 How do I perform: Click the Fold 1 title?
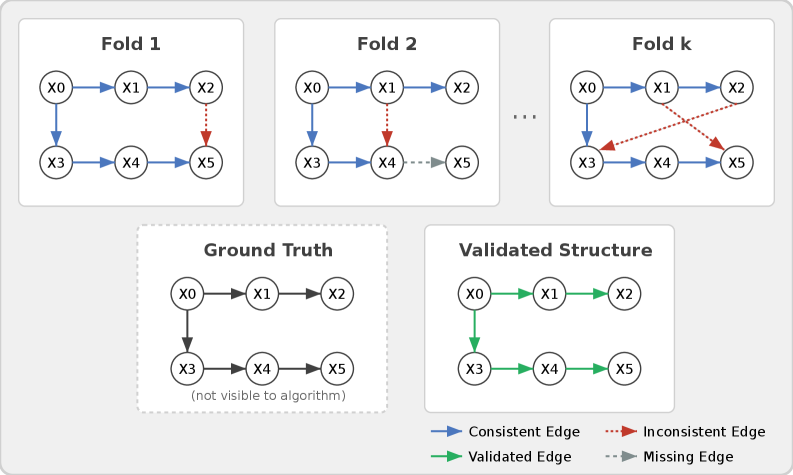point(131,44)
